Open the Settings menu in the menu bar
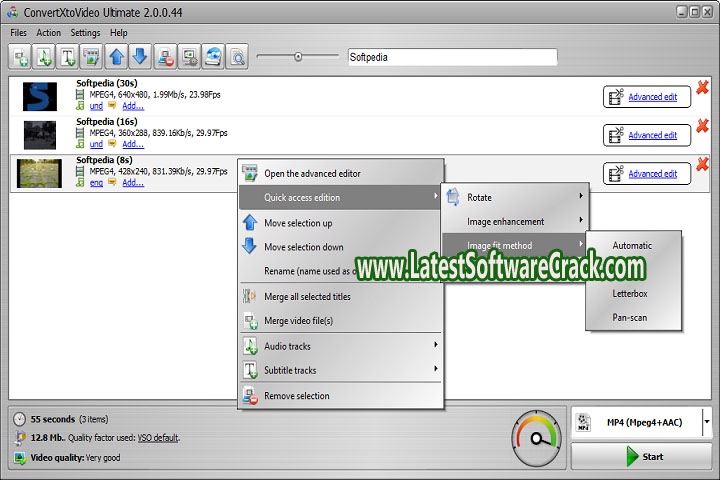The height and width of the screenshot is (480, 720). click(85, 33)
